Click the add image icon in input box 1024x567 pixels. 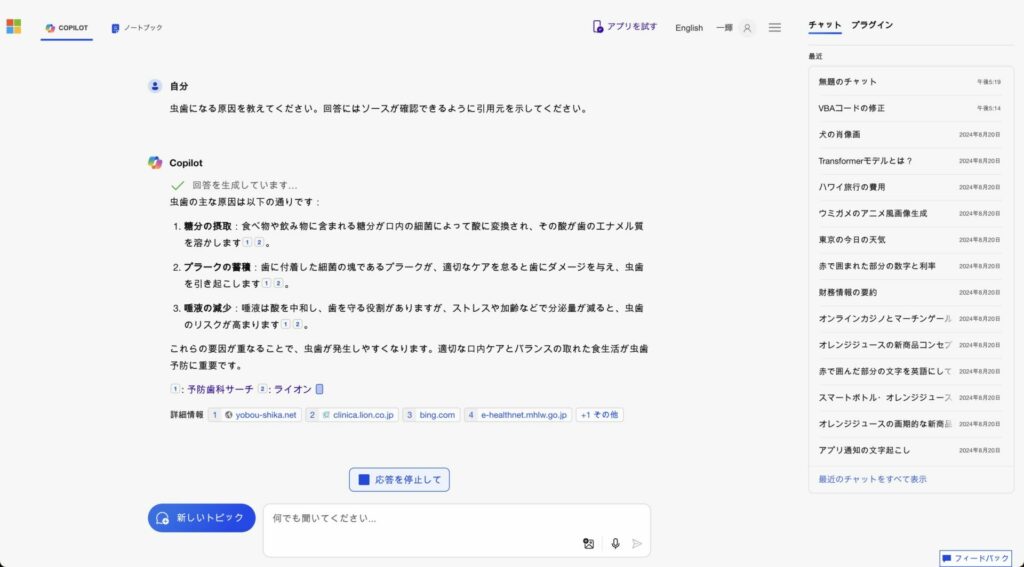588,543
